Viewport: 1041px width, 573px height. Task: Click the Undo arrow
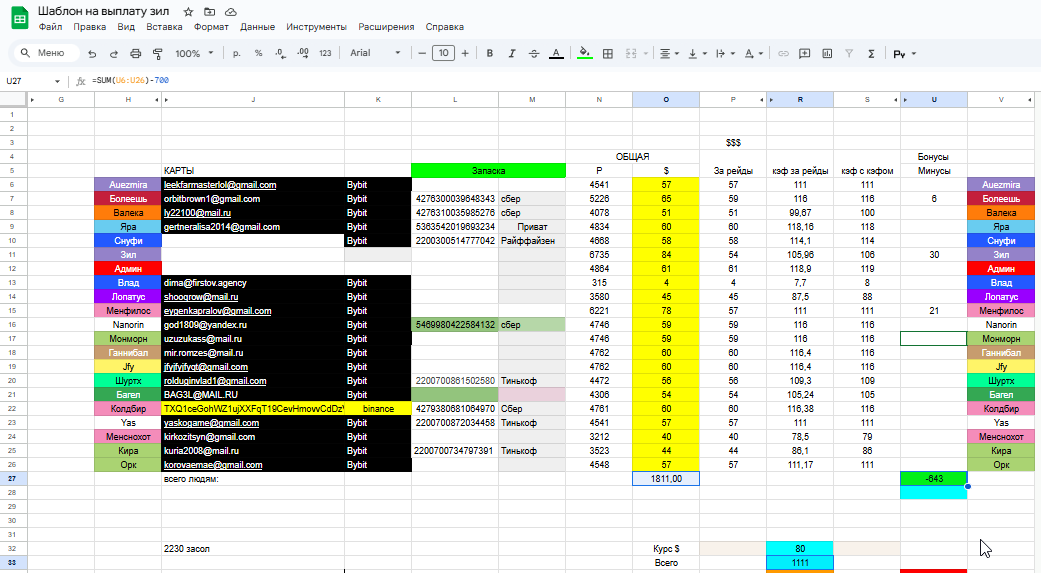tap(92, 53)
